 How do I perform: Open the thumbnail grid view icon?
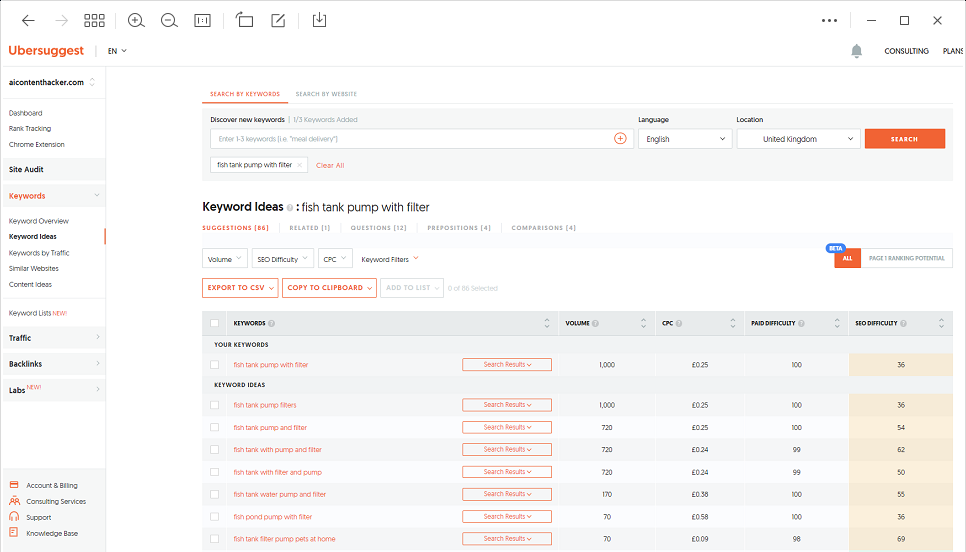pyautogui.click(x=94, y=20)
